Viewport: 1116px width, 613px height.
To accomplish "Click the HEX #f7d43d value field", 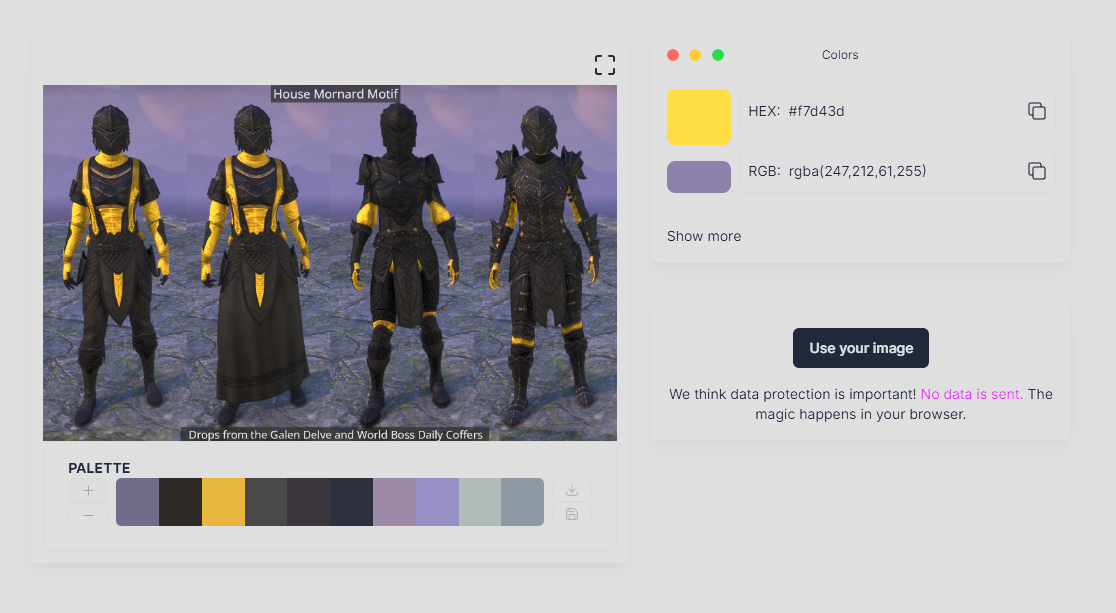I will click(897, 111).
